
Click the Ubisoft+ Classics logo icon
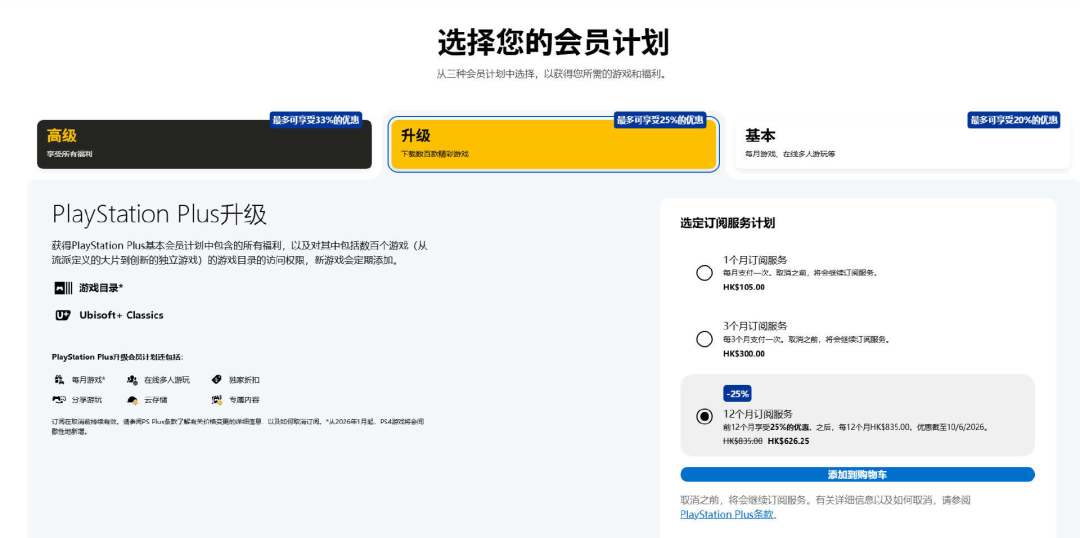[x=63, y=315]
